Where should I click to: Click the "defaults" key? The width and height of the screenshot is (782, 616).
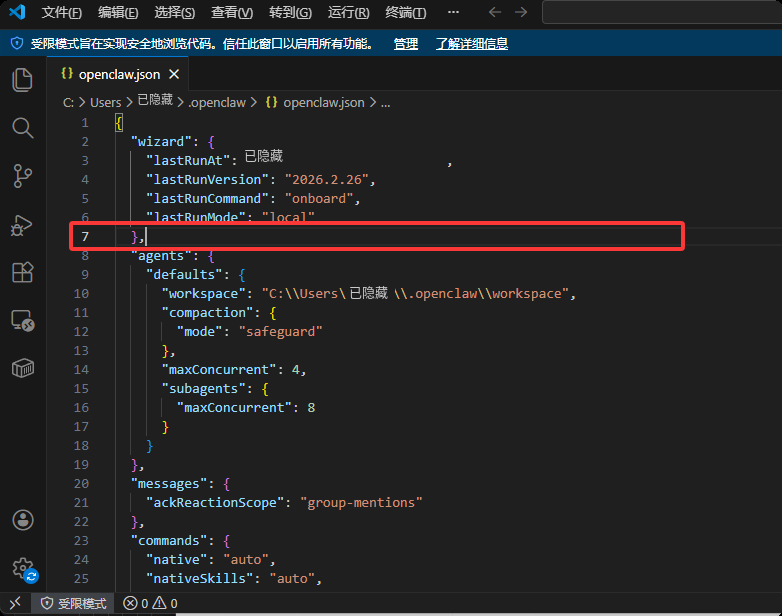click(184, 274)
